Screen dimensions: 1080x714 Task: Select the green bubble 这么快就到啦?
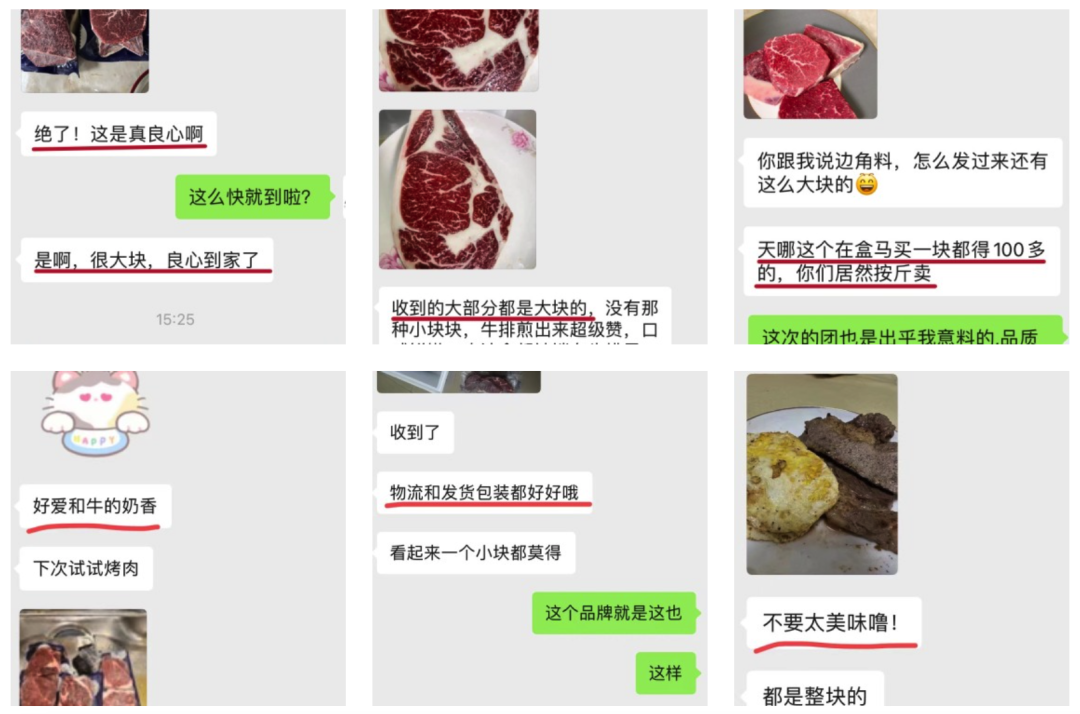pyautogui.click(x=253, y=197)
